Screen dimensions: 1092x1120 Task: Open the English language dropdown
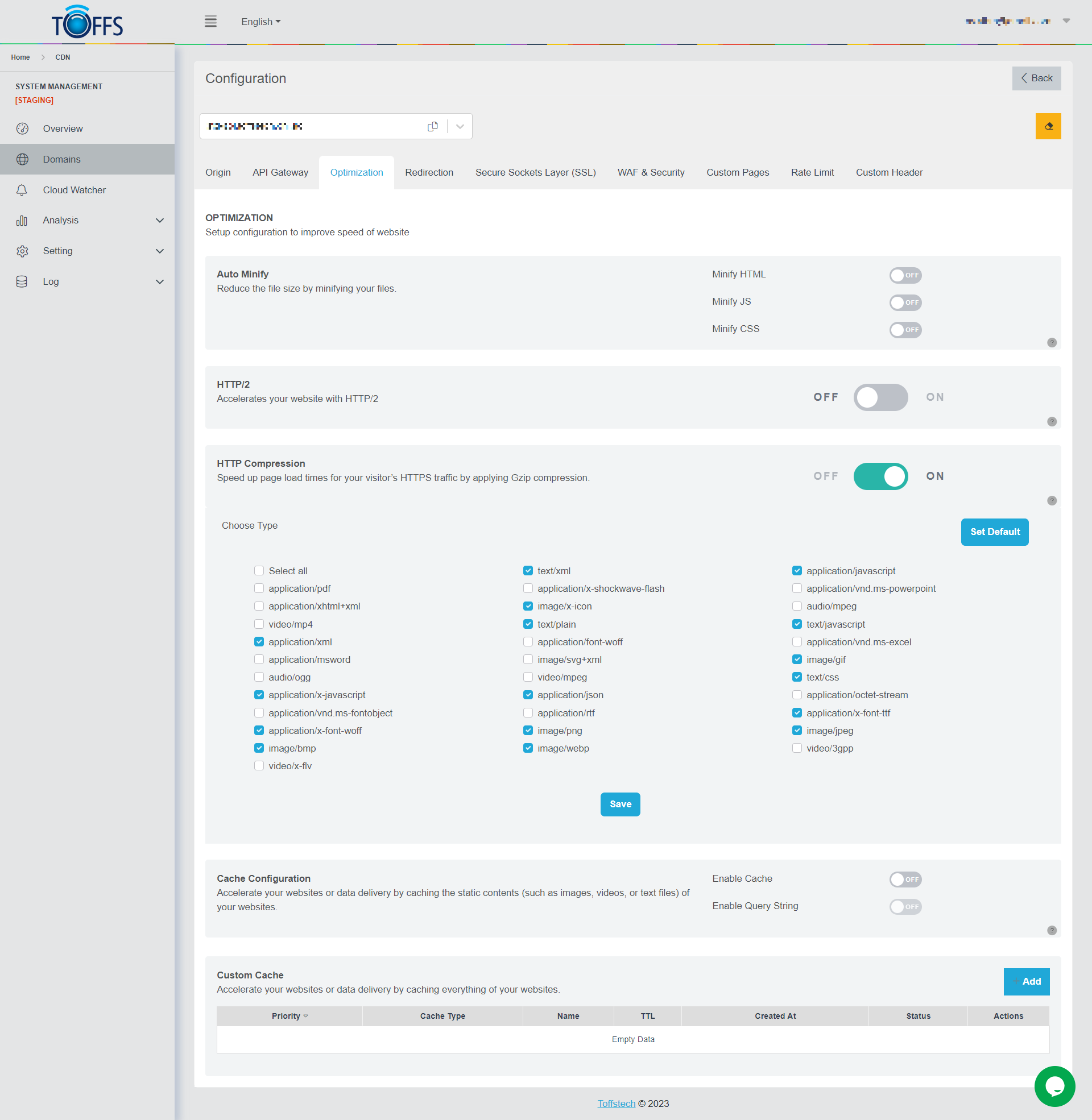260,22
